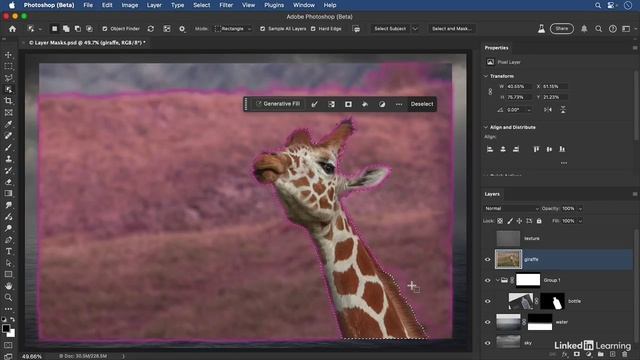Image resolution: width=640 pixels, height=360 pixels.
Task: Select the Hand tool
Action: coord(8,286)
